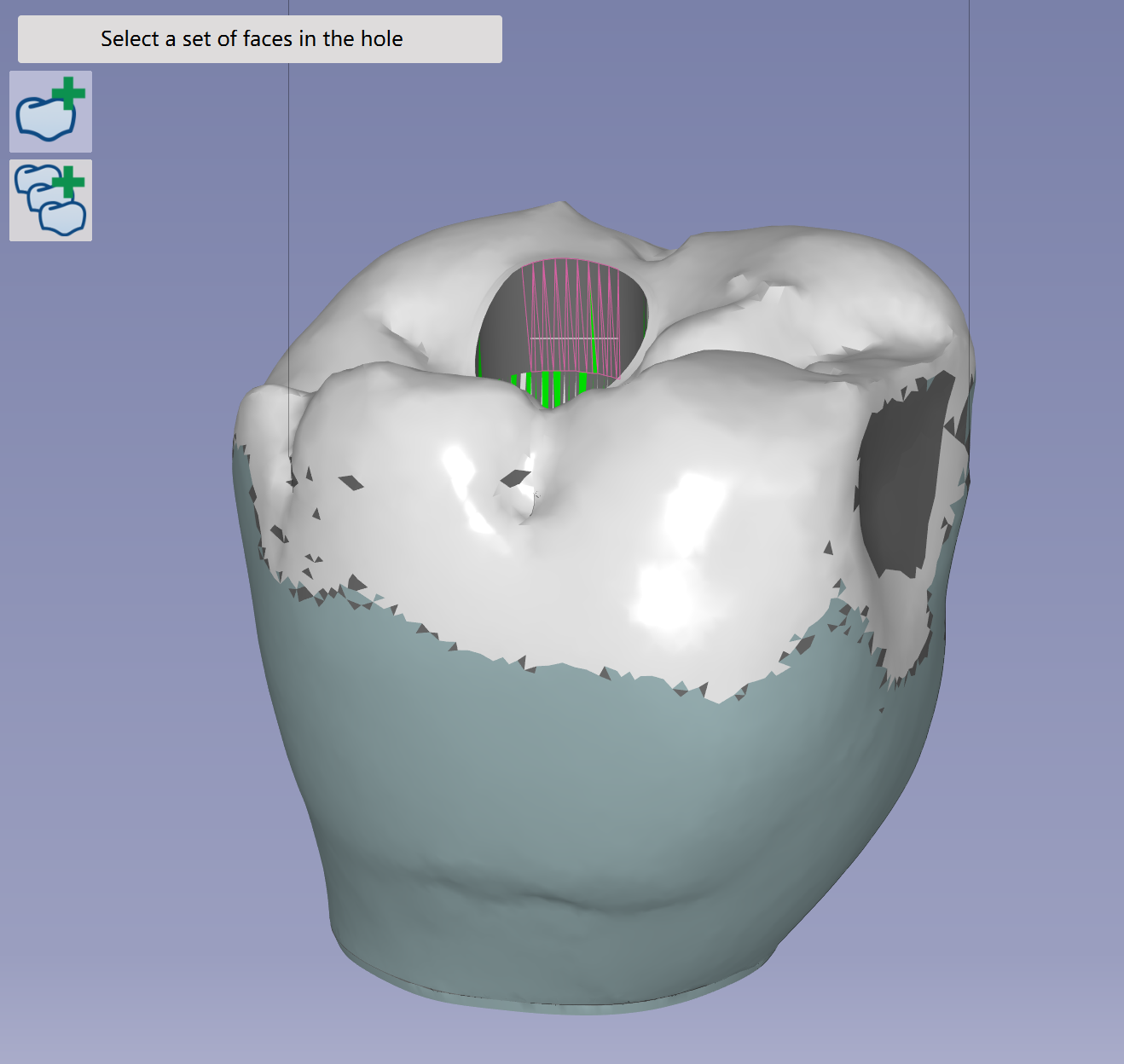This screenshot has height=1064, width=1124.
Task: Click the white horizontal line inside the hole
Action: tap(574, 338)
